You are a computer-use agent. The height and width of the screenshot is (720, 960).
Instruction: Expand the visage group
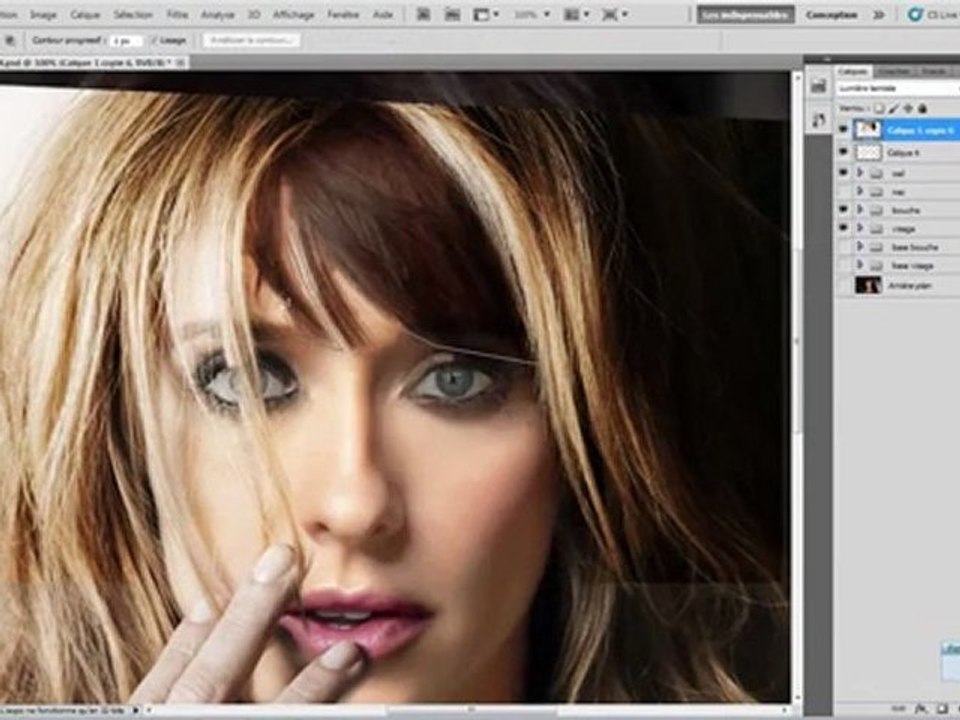pos(860,228)
